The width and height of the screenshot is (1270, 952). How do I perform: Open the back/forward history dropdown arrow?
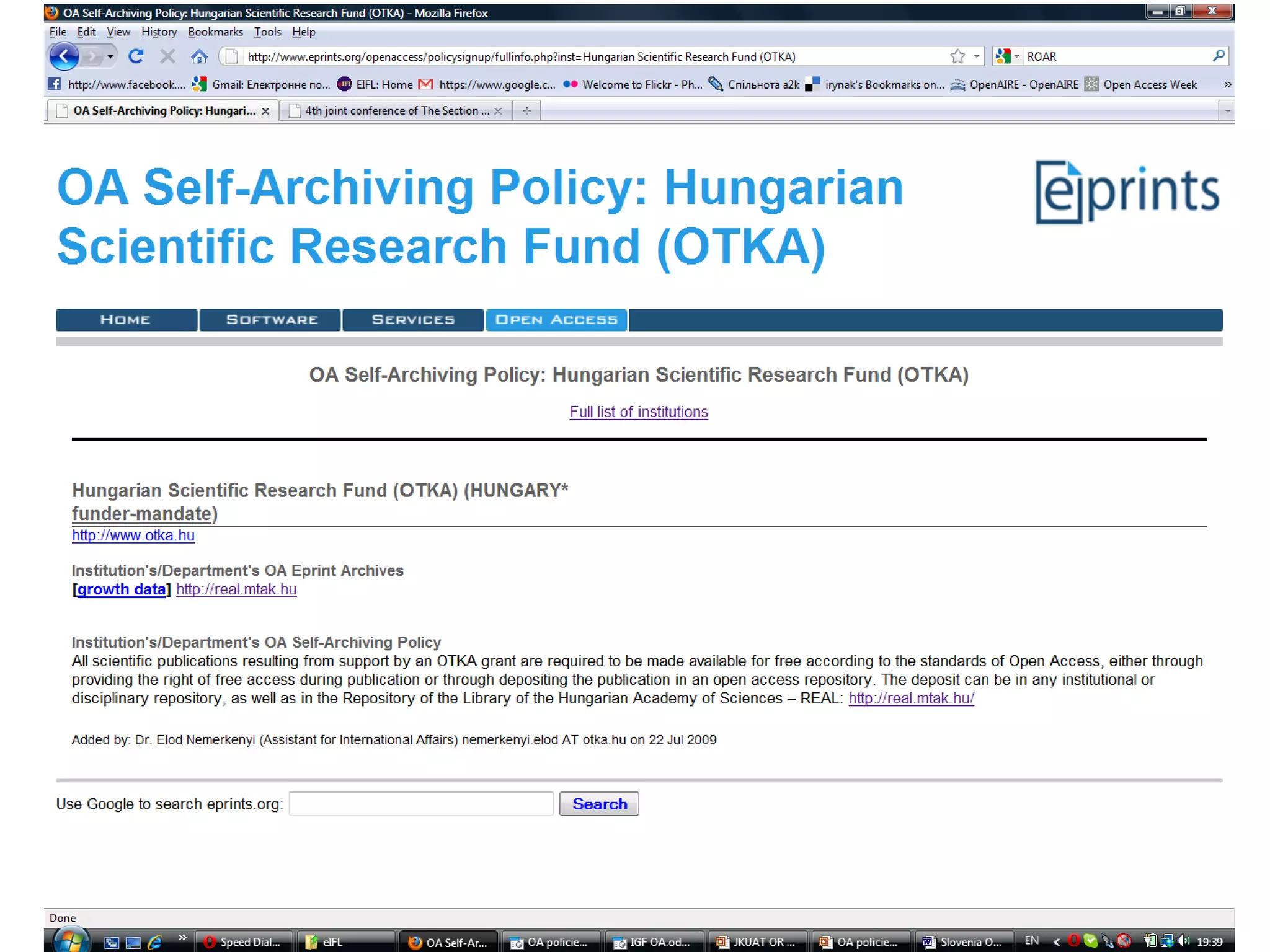click(x=110, y=56)
